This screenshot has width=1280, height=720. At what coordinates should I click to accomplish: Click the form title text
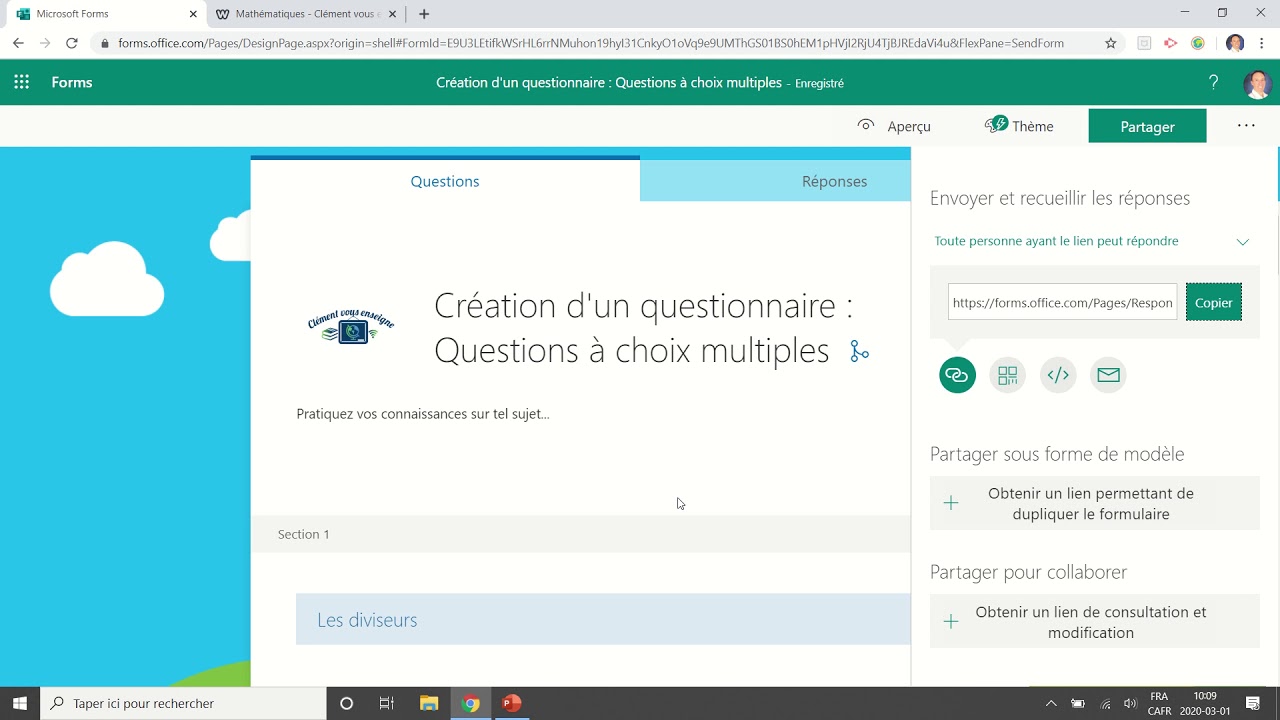[x=644, y=327]
